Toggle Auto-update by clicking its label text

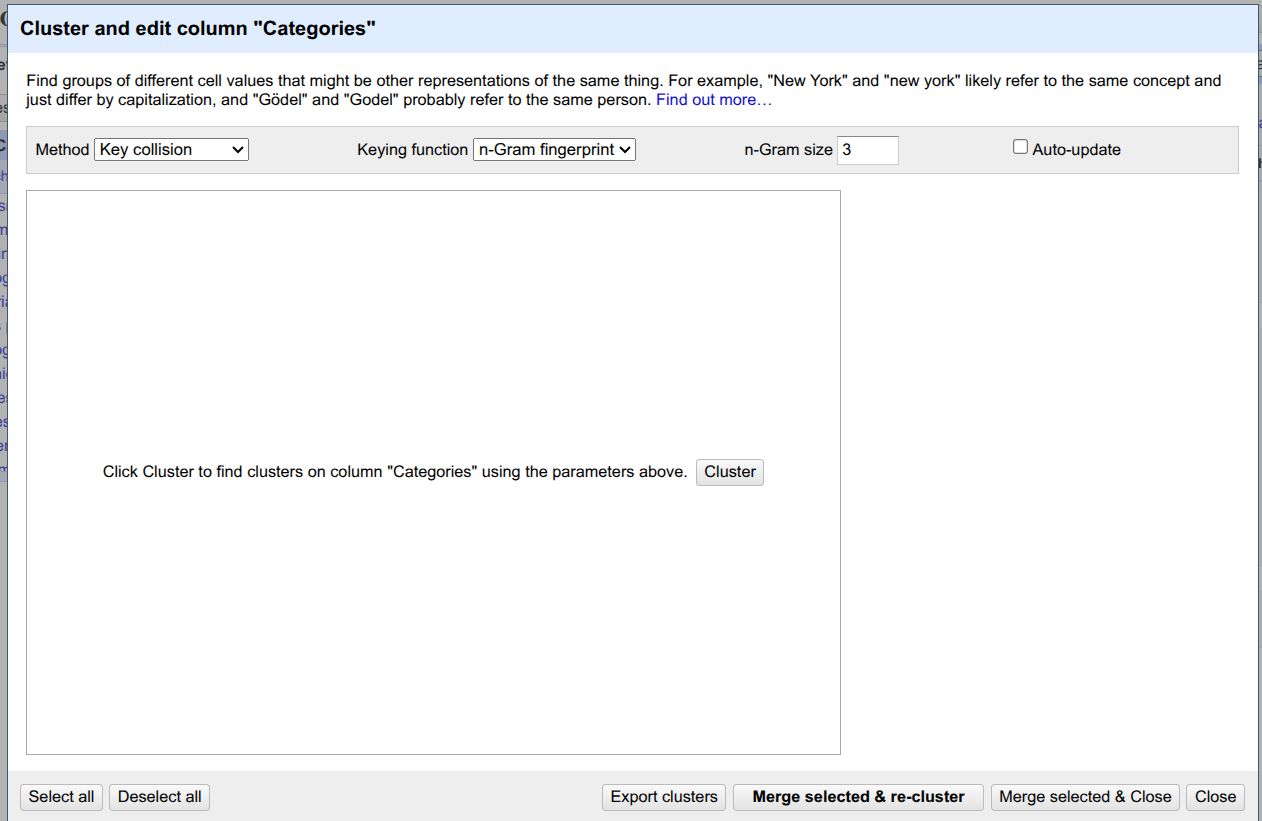pos(1076,150)
